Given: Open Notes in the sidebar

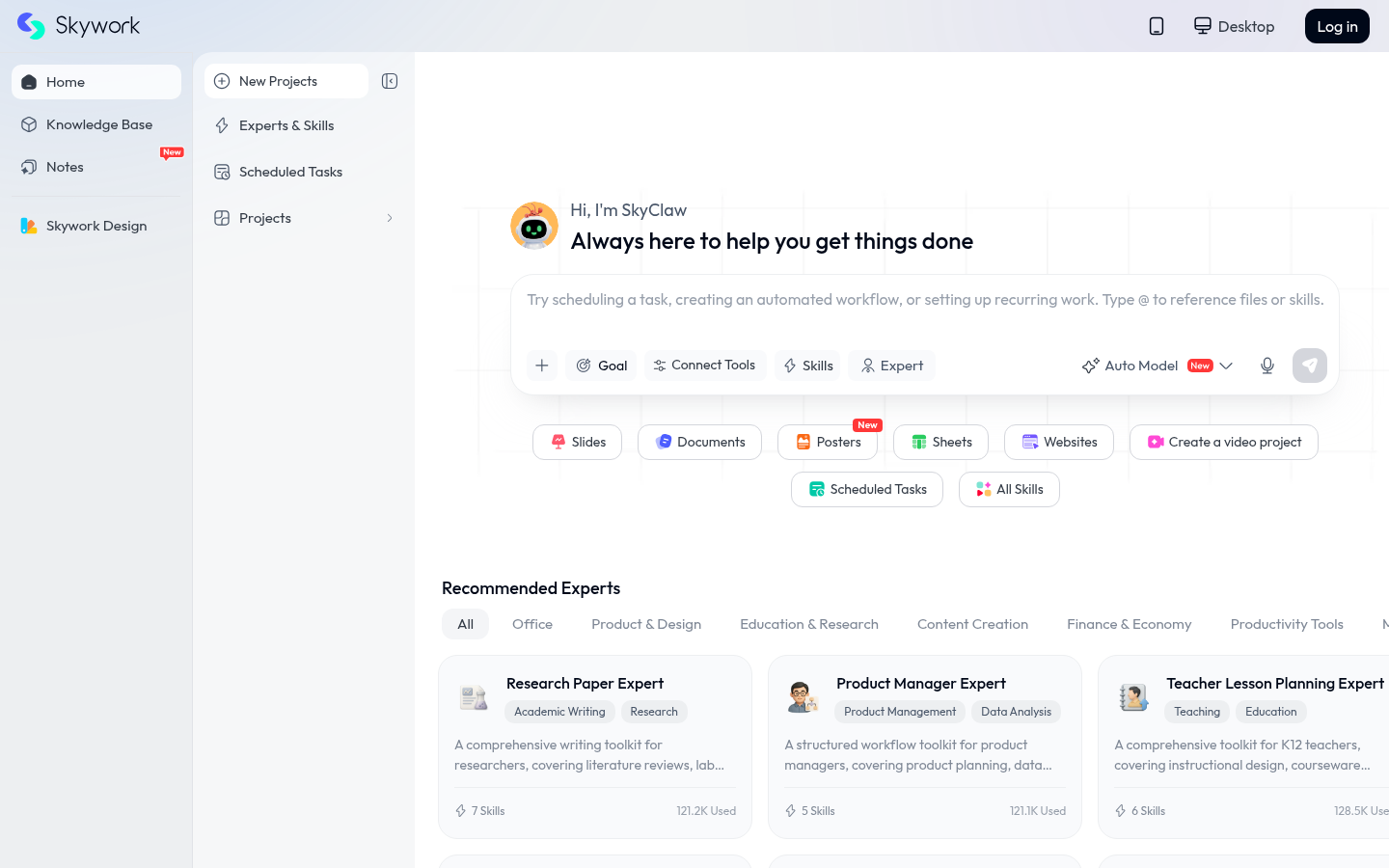Looking at the screenshot, I should pyautogui.click(x=96, y=167).
